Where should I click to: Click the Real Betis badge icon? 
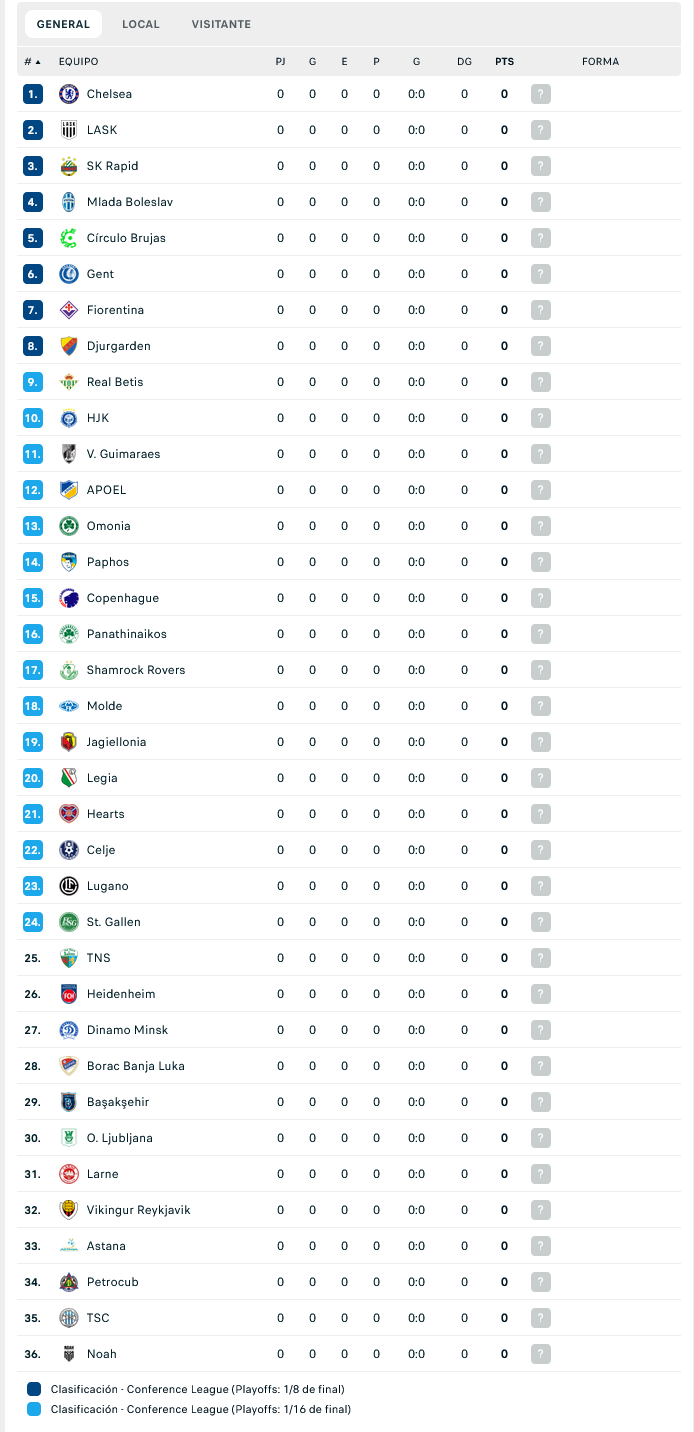(x=69, y=382)
